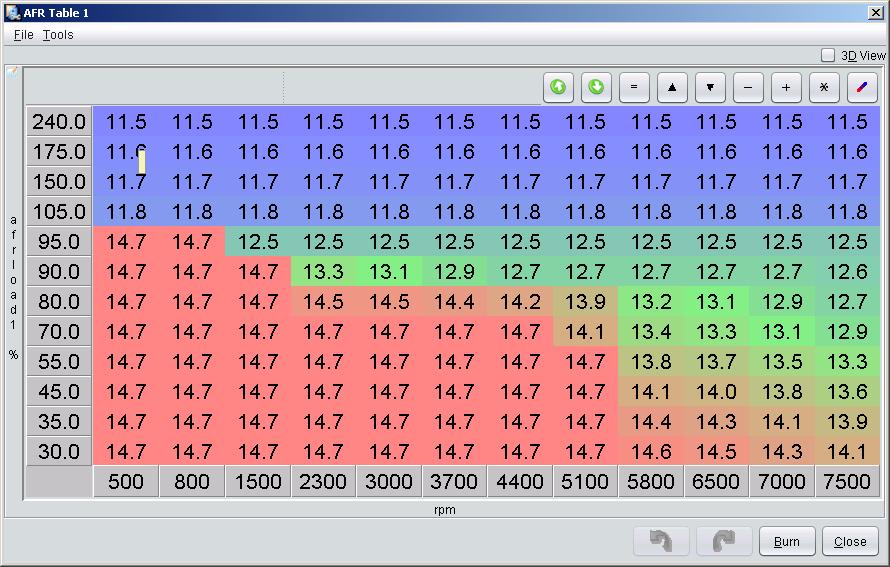Click the green down-arrow toolbar icon
This screenshot has height=567, width=890.
point(596,87)
